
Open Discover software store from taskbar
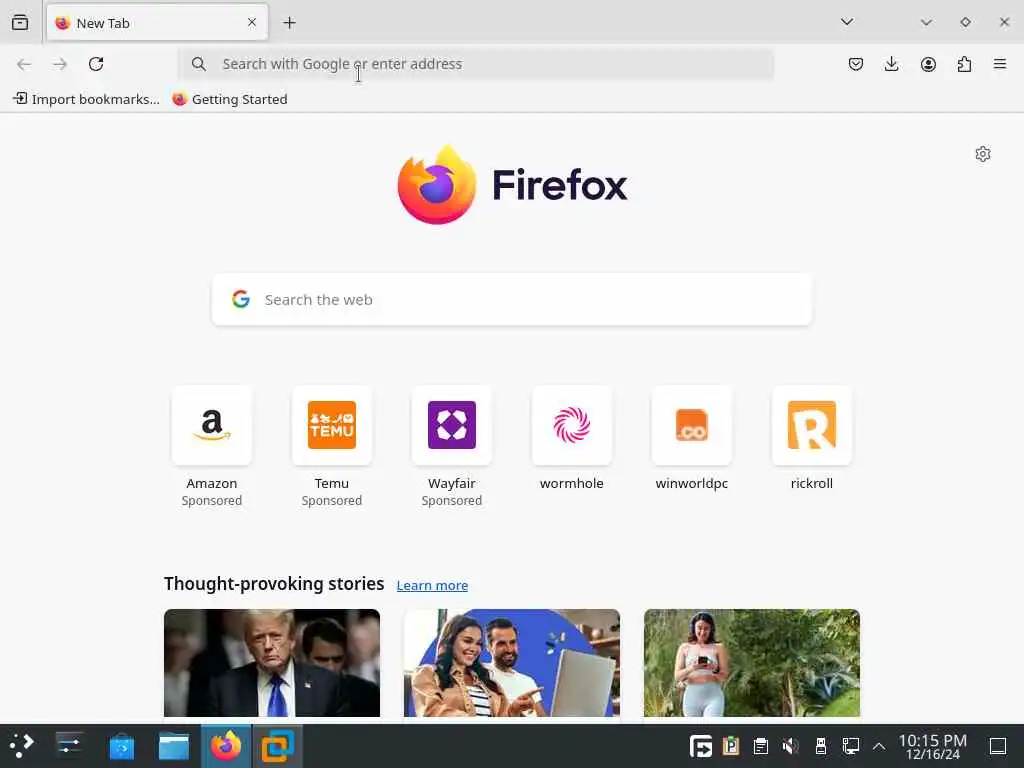[121, 746]
